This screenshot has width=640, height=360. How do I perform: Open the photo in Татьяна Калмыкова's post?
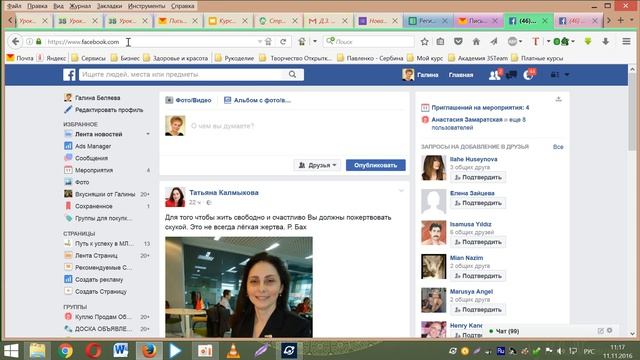tap(239, 287)
